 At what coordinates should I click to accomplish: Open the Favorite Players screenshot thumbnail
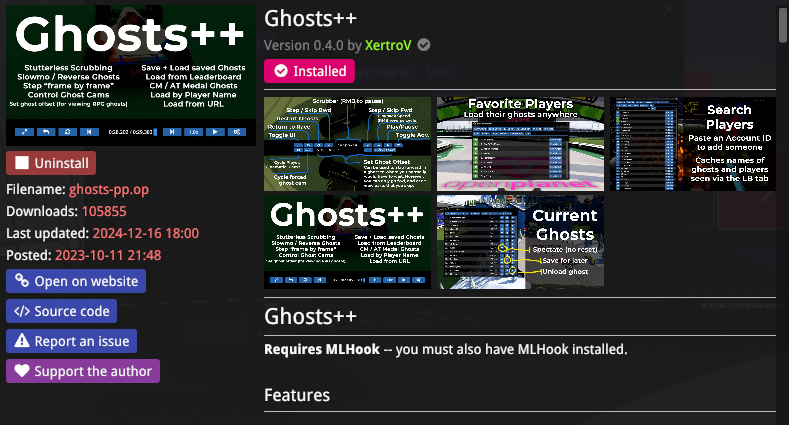pyautogui.click(x=520, y=143)
